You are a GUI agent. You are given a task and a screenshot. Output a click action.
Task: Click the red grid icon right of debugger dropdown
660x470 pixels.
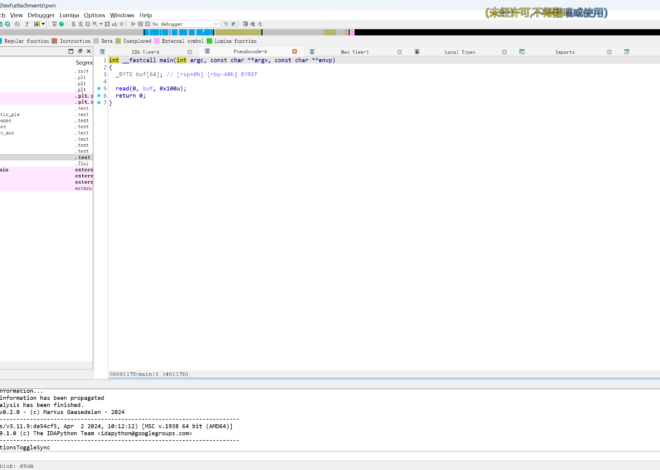(245, 24)
